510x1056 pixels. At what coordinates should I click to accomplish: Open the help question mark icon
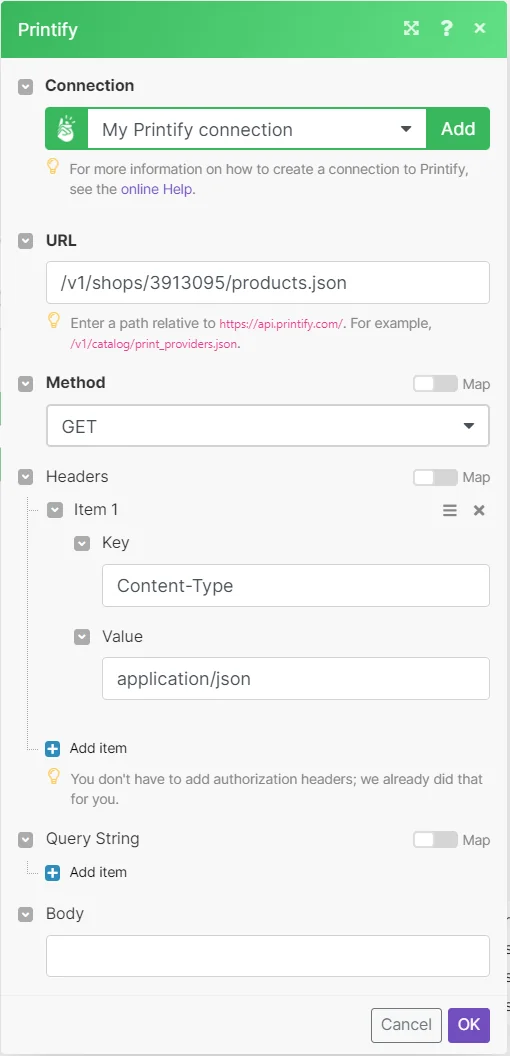coord(446,28)
